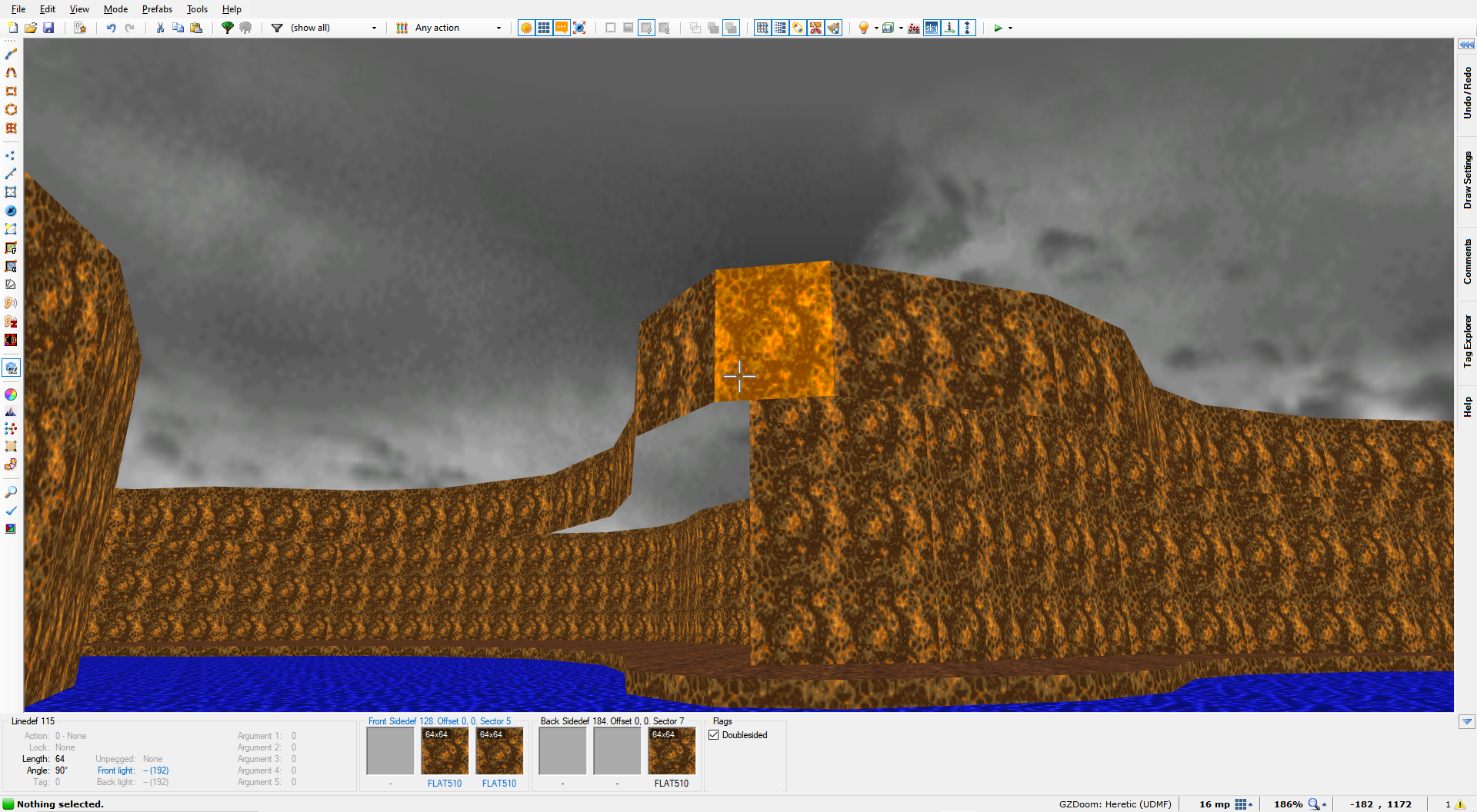
Task: Toggle the 'fog' rendering toolbar button
Action: (914, 28)
